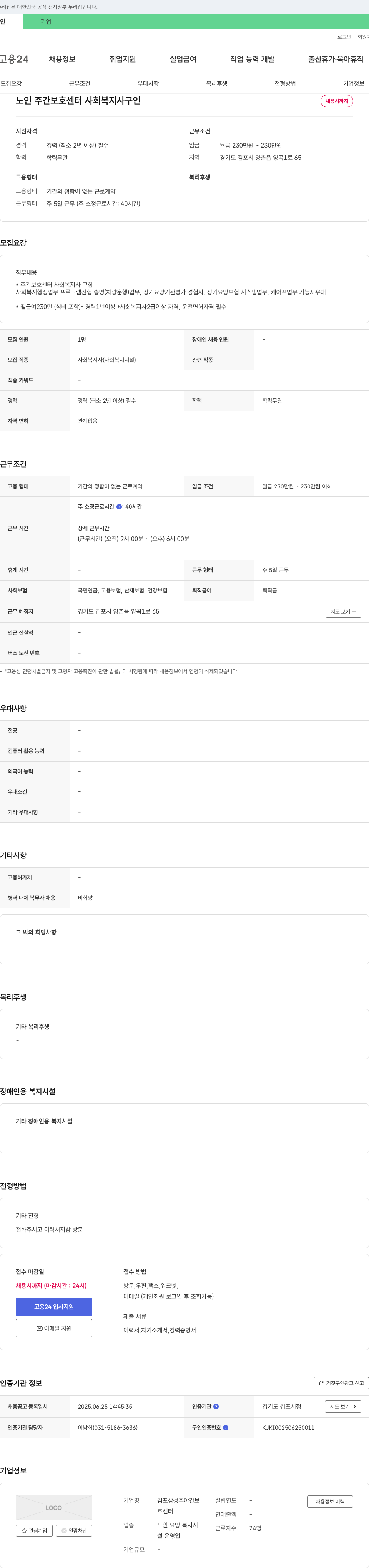Viewport: 369px width, 1568px height.
Task: Click 월급 230만원 ~ 230만원 이하 in 임금 조건
Action: pos(297,486)
